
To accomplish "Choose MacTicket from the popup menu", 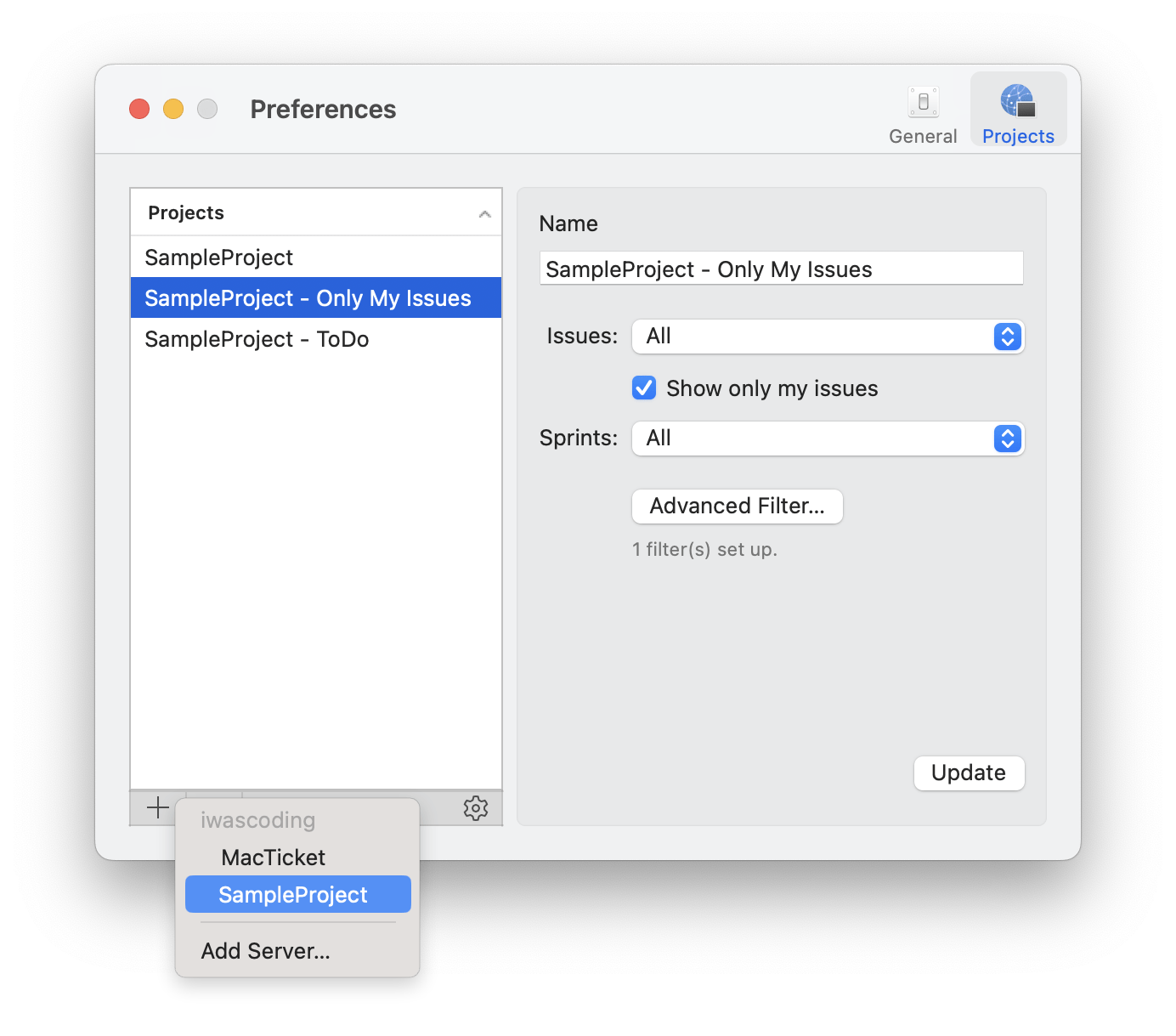I will coord(297,858).
